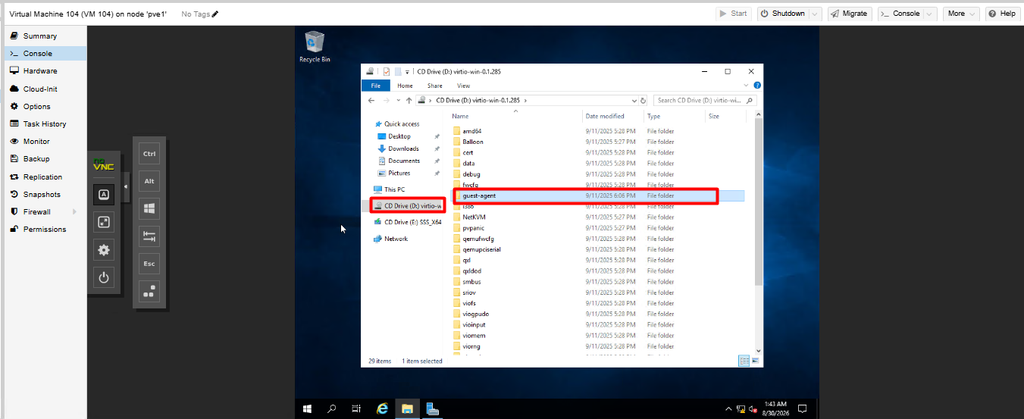Screen dimensions: 1024x419
Task: Toggle the Windows key in noVNC
Action: 149,209
